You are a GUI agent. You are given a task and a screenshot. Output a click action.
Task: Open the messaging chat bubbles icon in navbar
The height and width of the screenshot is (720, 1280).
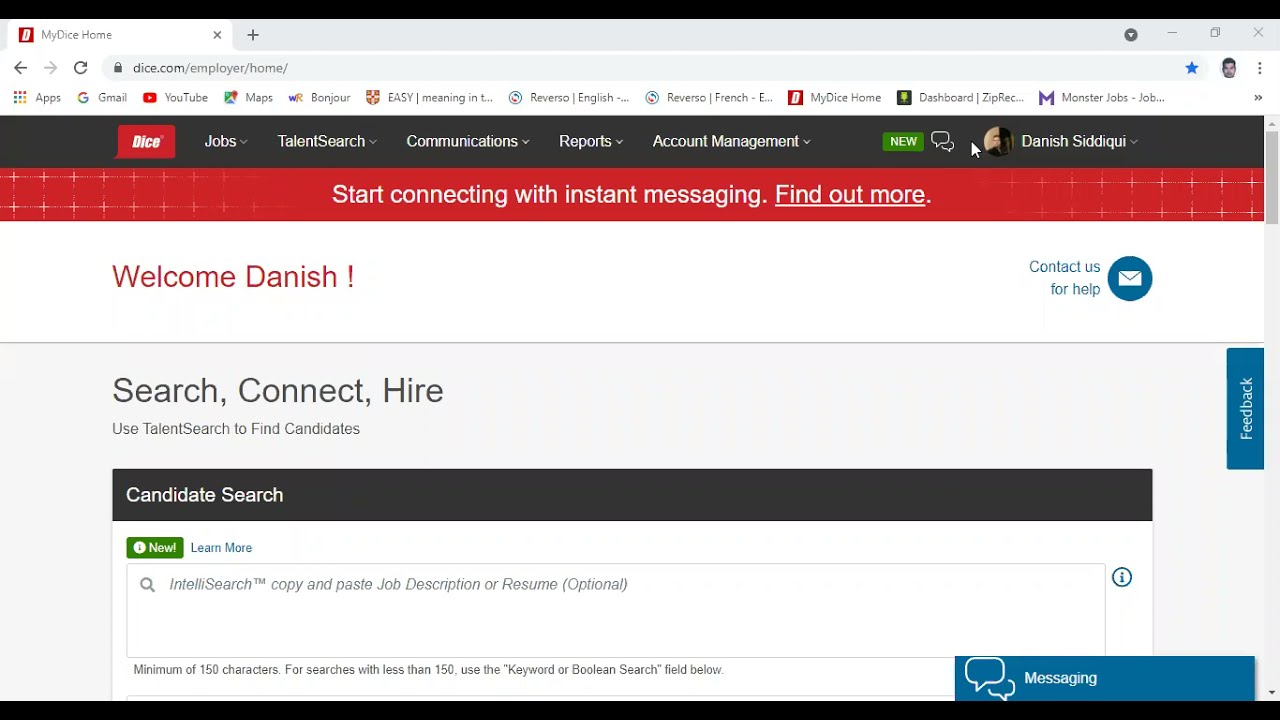point(943,142)
